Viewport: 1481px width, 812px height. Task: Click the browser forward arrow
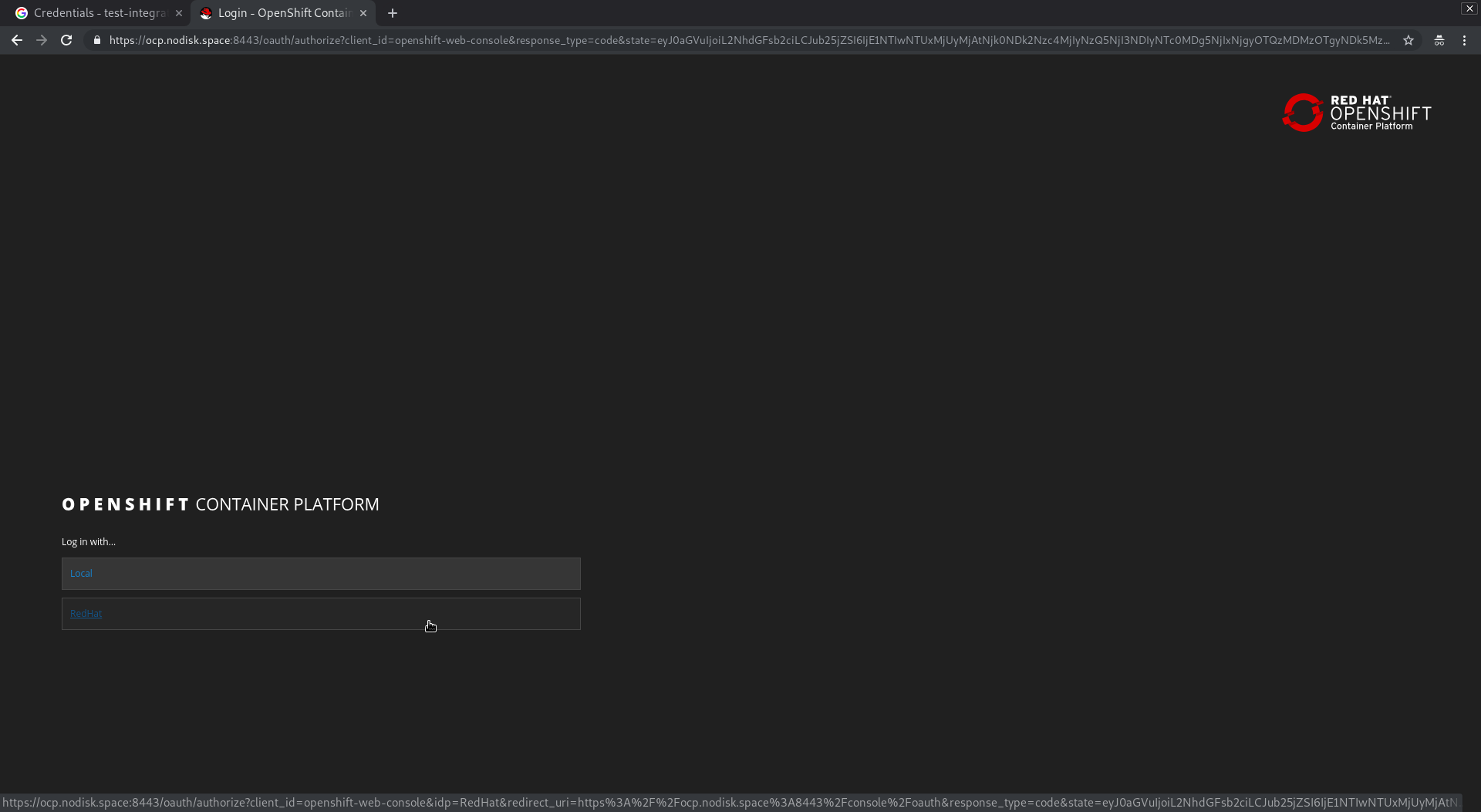coord(42,40)
